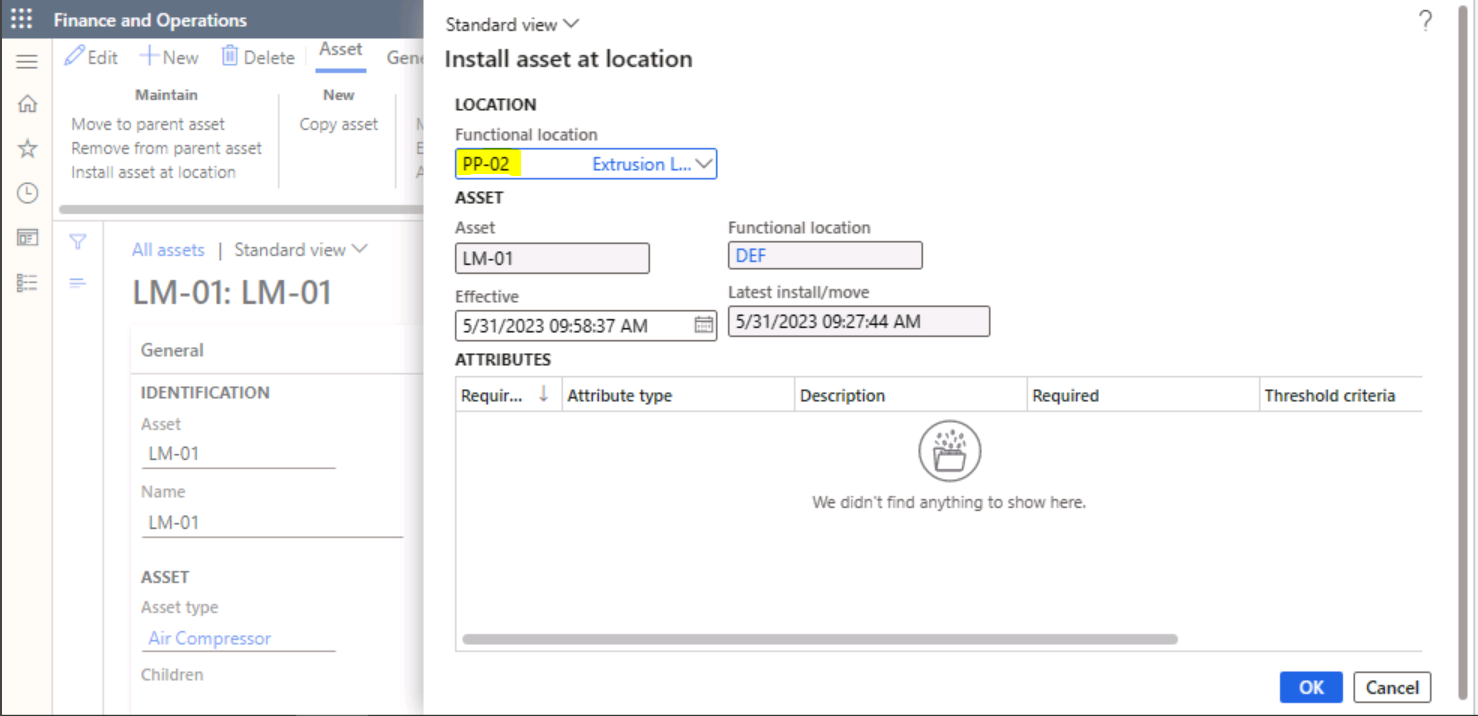Click the Asset LM-01 field in dialog
1478x716 pixels.
(552, 258)
